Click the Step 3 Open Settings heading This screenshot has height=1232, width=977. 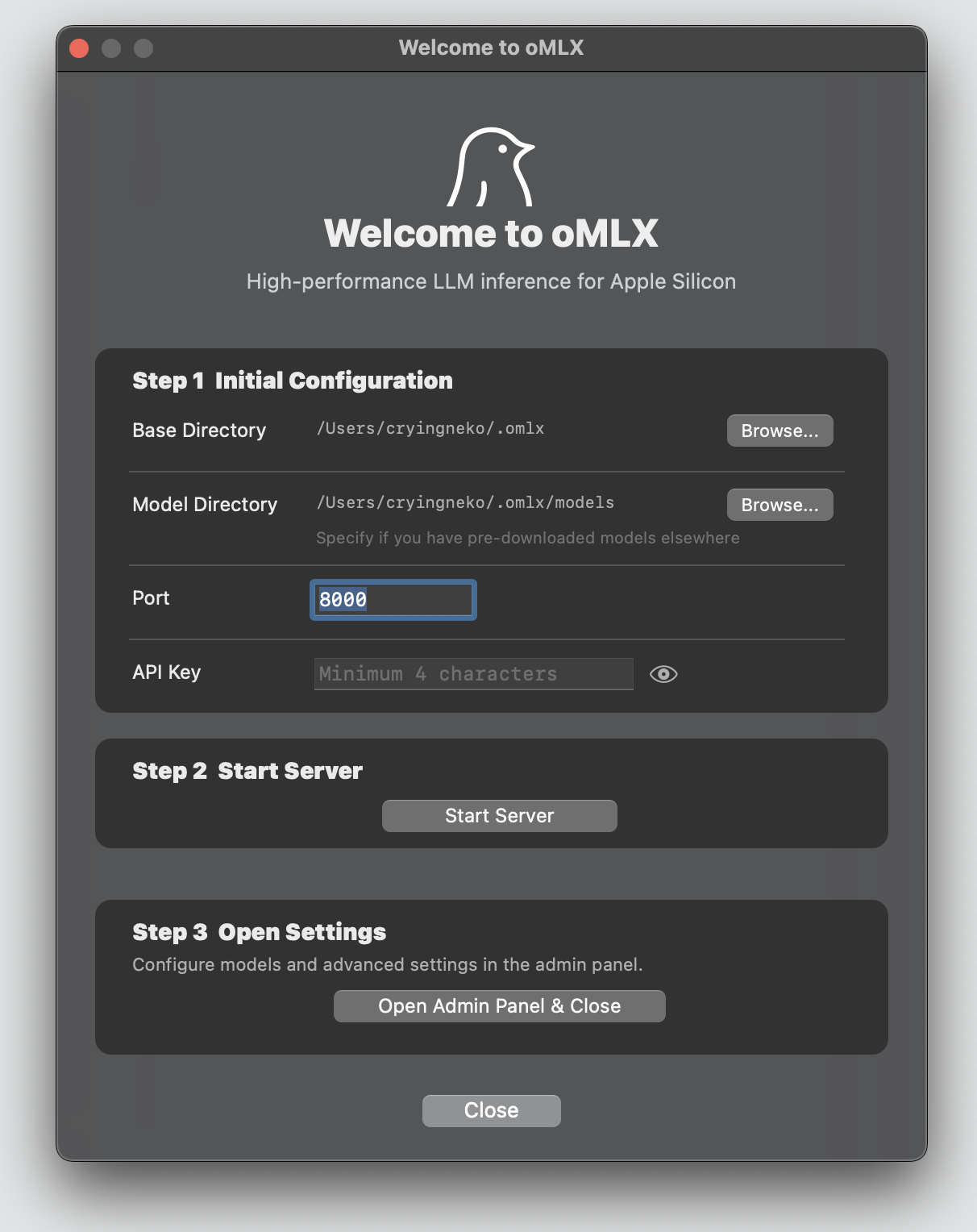259,932
